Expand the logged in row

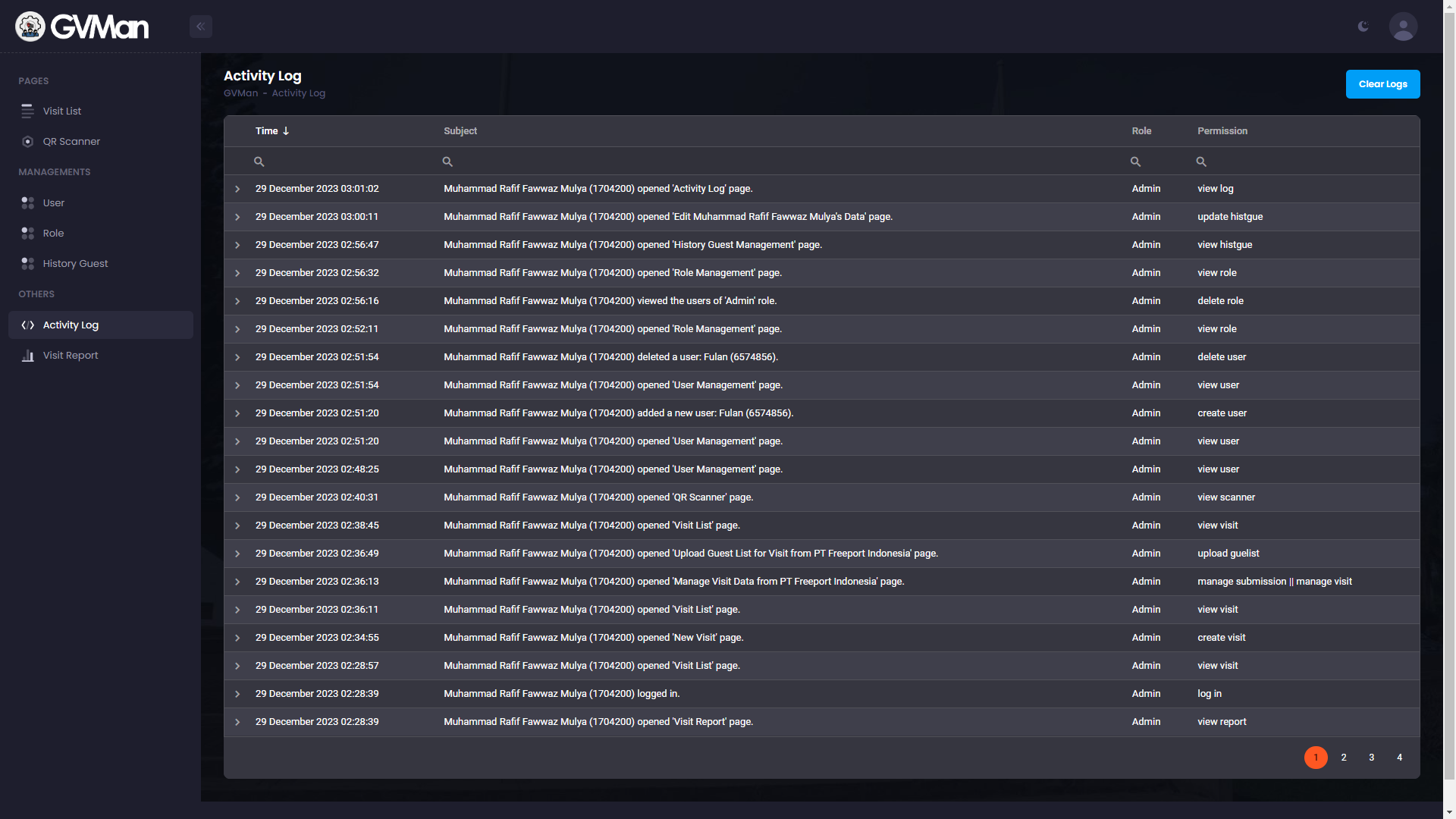pyautogui.click(x=237, y=694)
